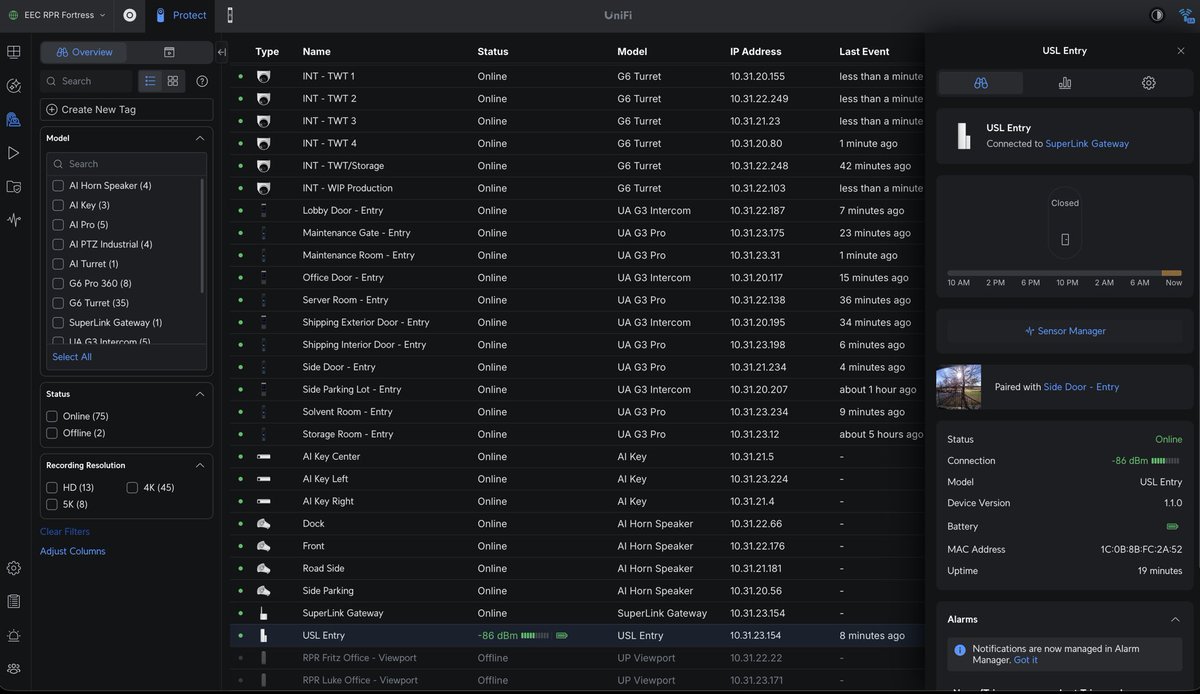Open the Sensor Manager button

(x=1065, y=331)
